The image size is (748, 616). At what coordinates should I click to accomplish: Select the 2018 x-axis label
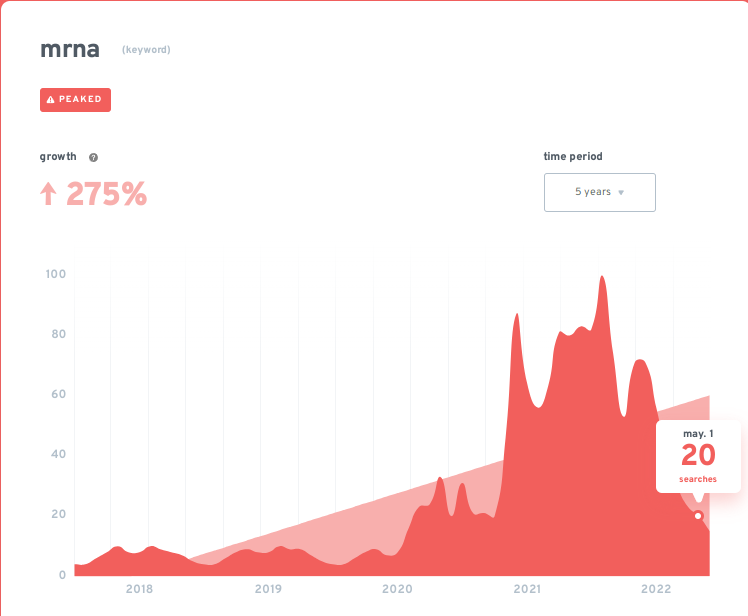(x=139, y=590)
